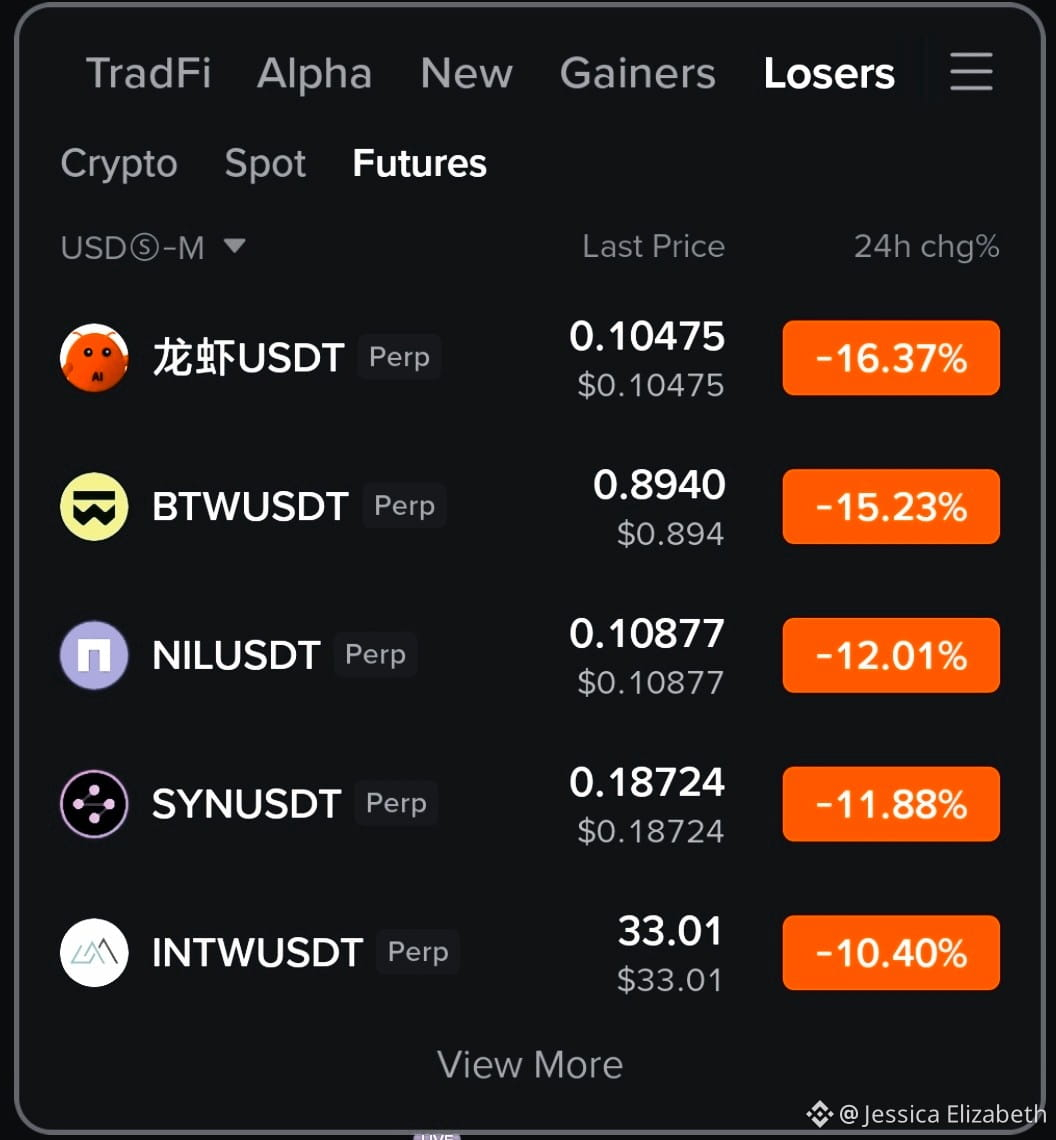
Task: Switch to the Gainers tab
Action: (637, 73)
